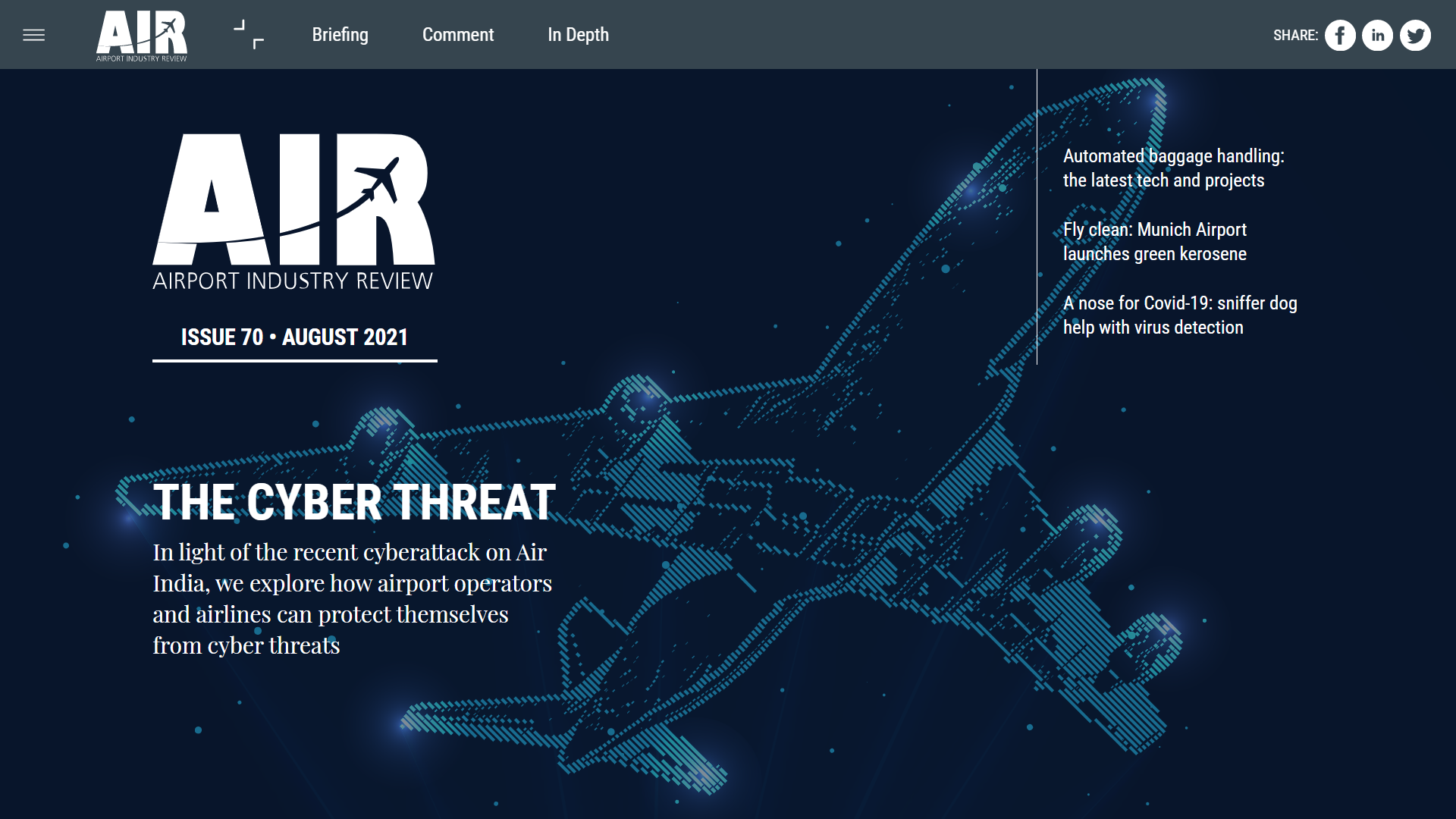Image resolution: width=1456 pixels, height=819 pixels.
Task: Click the digital airplane artwork on the cover
Action: point(834,455)
